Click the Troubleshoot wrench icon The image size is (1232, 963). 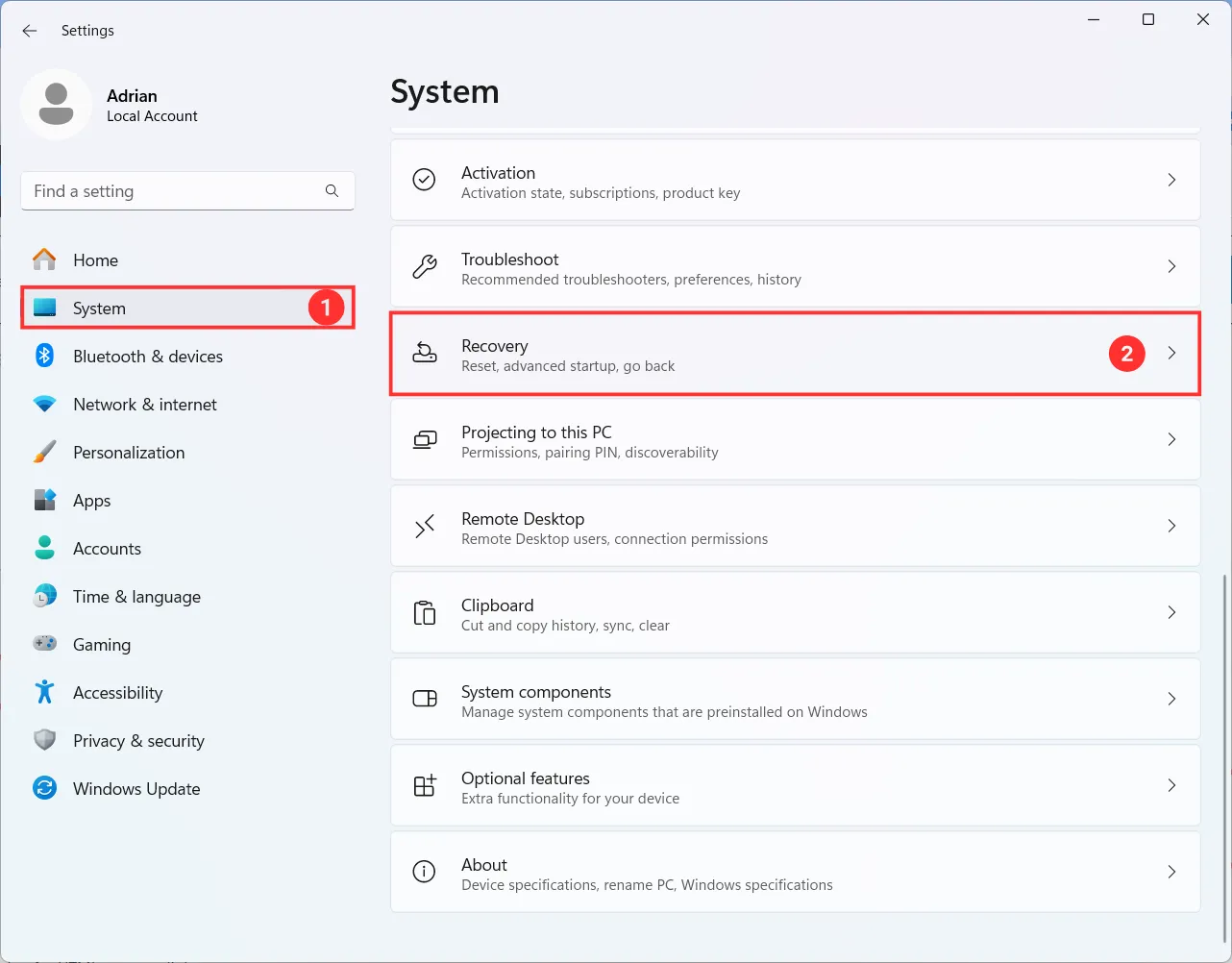coord(424,266)
